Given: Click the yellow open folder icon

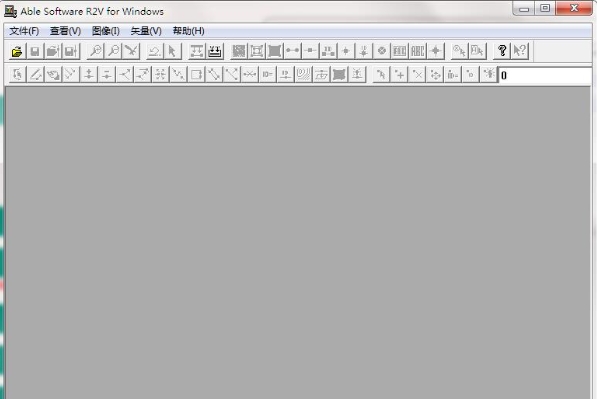Looking at the screenshot, I should click(x=17, y=51).
